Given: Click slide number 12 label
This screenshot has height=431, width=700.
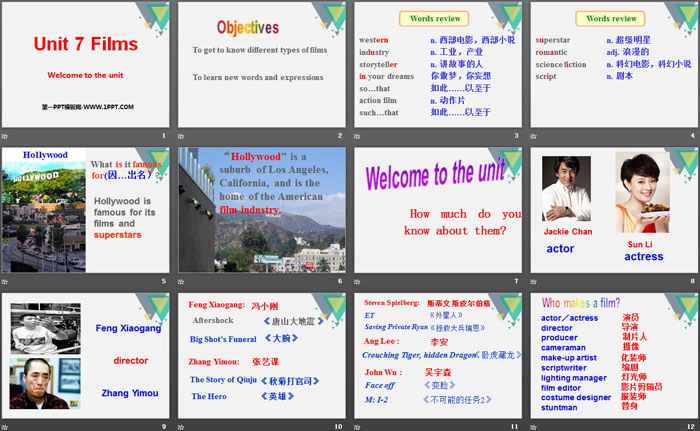Looking at the screenshot, I should [x=691, y=427].
